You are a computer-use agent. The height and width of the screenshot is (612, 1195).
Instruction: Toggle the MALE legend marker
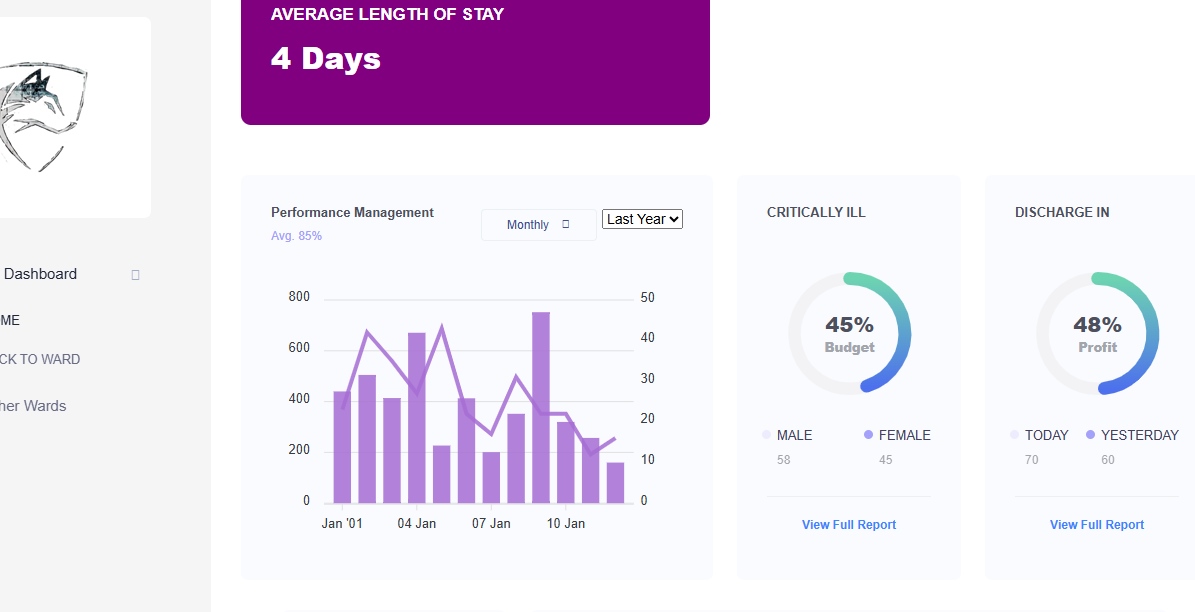[767, 435]
